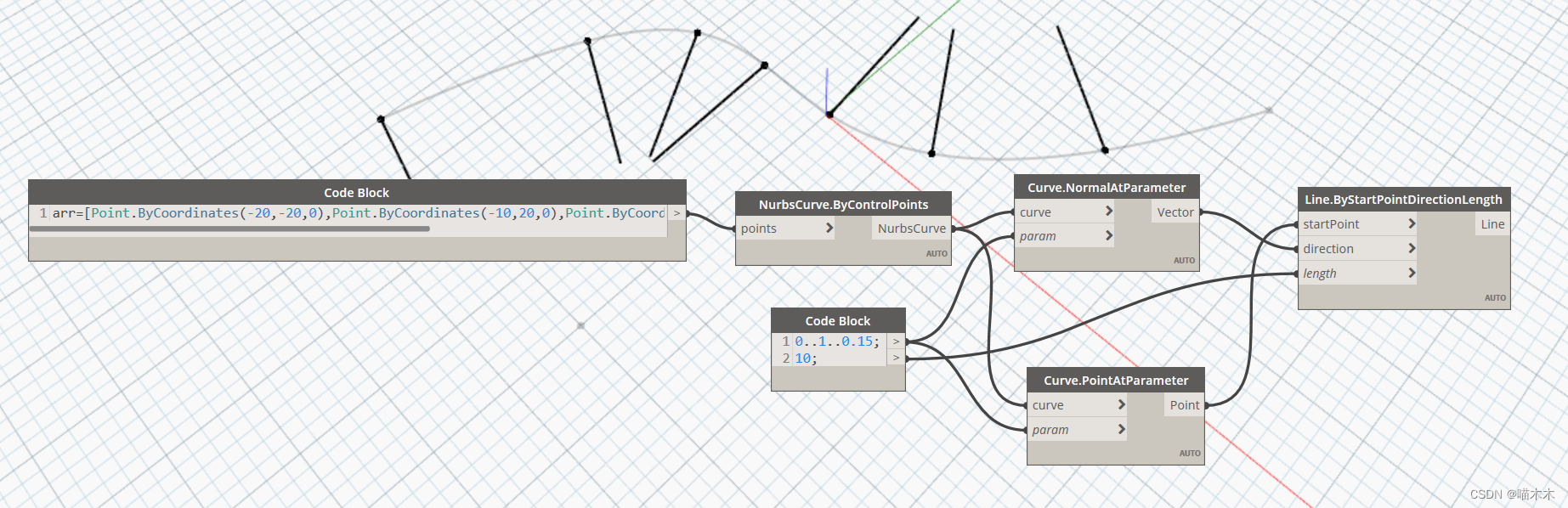The width and height of the screenshot is (1568, 508).
Task: Click the Line output port
Action: (x=1492, y=223)
